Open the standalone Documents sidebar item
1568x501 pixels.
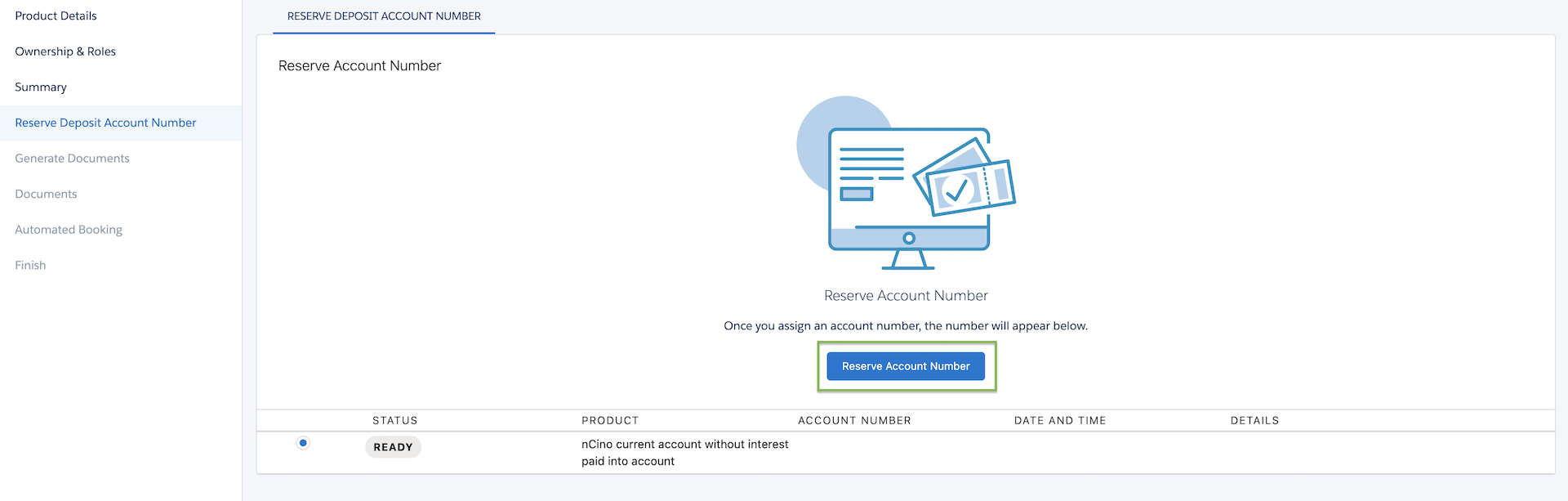[x=46, y=195]
